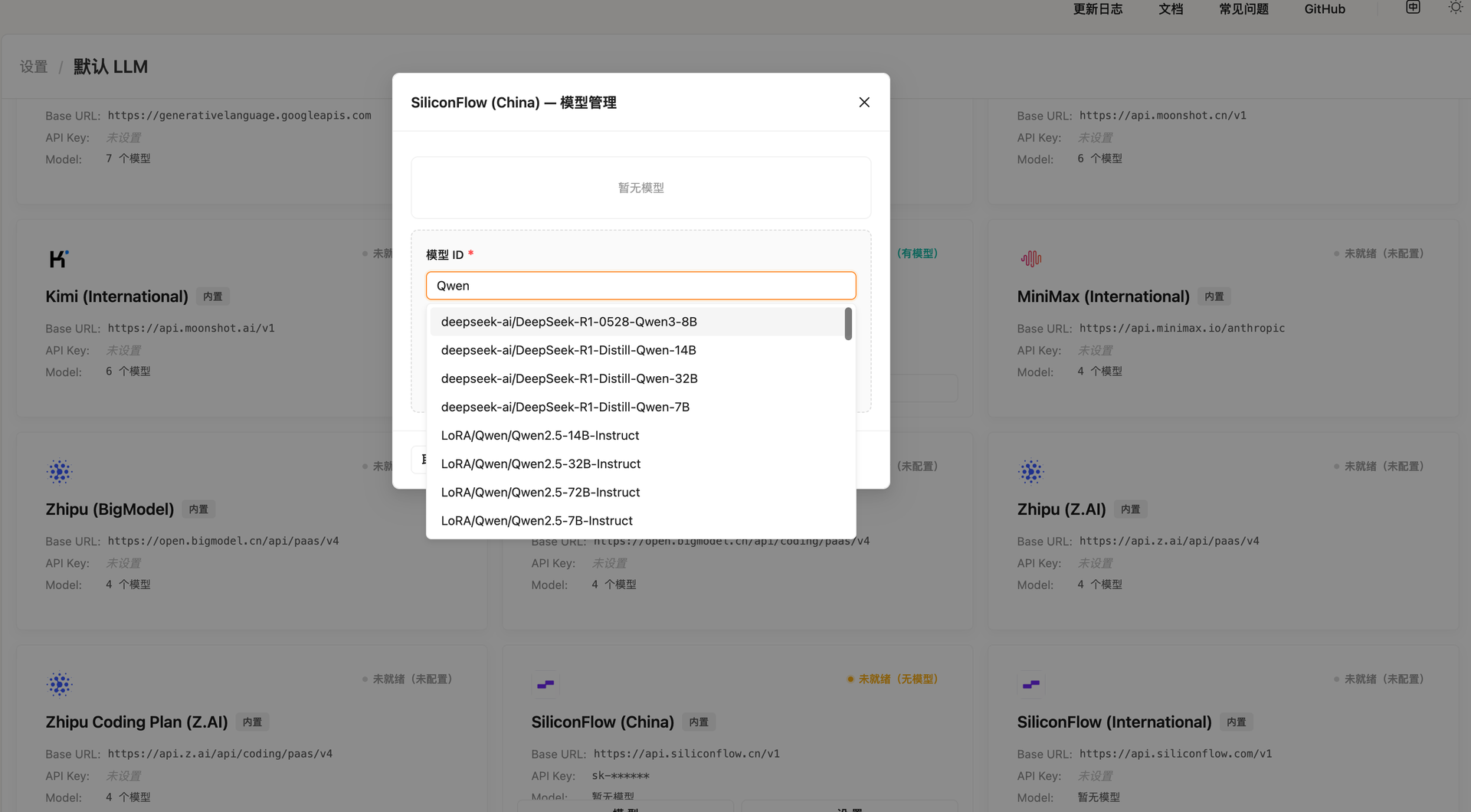The height and width of the screenshot is (812, 1471).
Task: Pick deepseek-ai/DeepSeek-R1-Distill-Qwen-32B from the list
Action: [x=637, y=378]
